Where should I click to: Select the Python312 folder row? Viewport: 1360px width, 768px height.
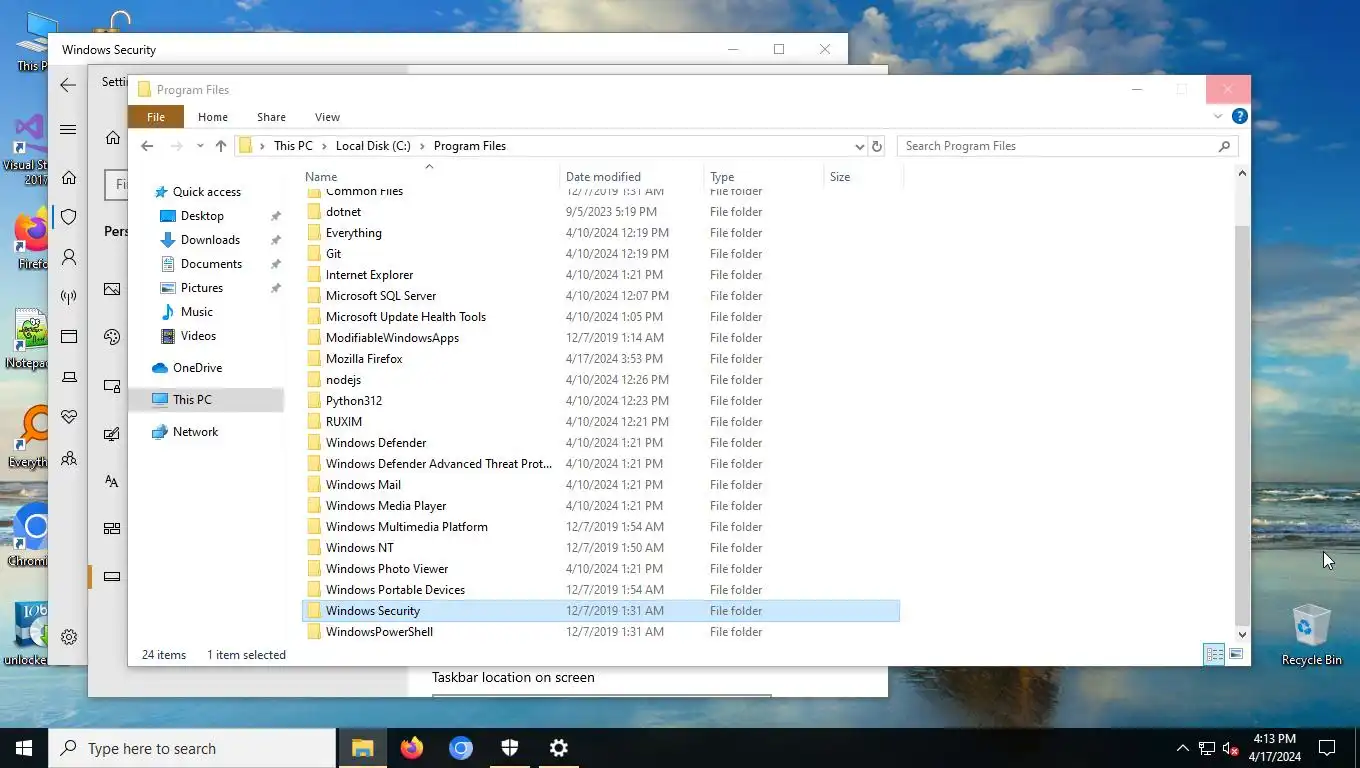601,401
